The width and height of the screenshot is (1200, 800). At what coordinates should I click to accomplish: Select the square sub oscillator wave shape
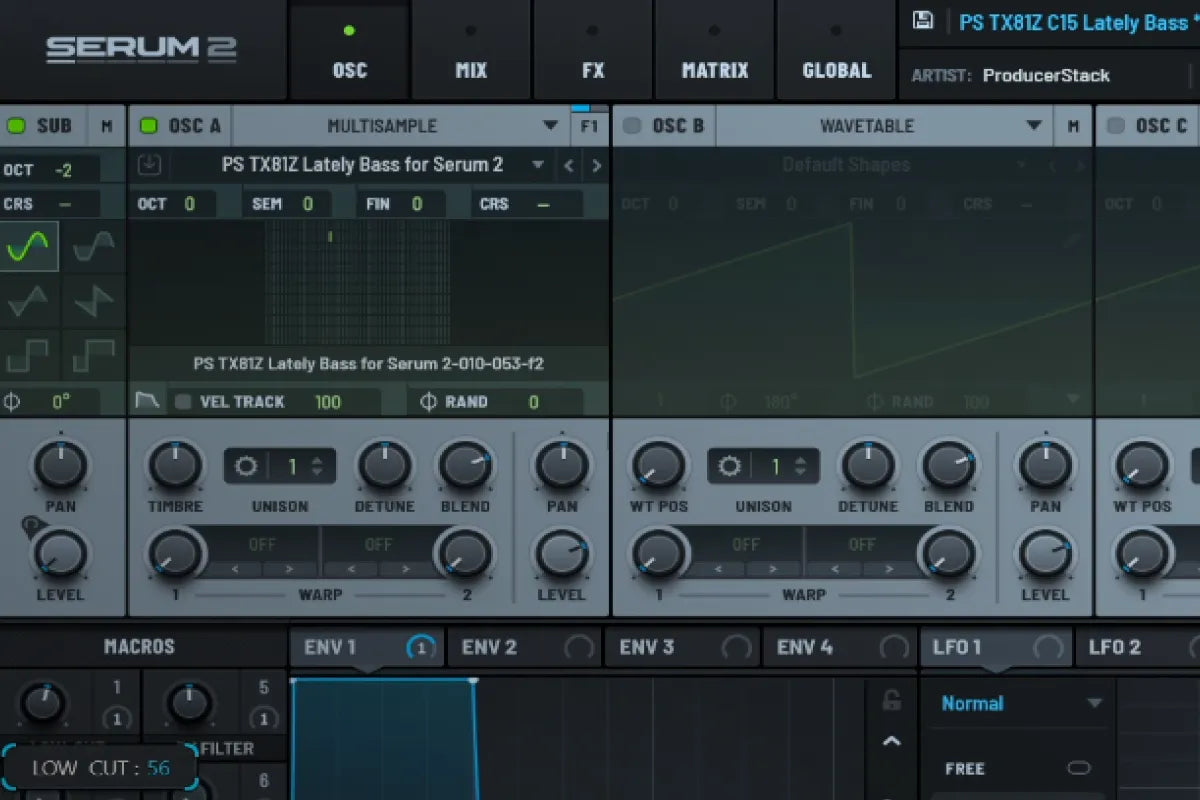[29, 355]
